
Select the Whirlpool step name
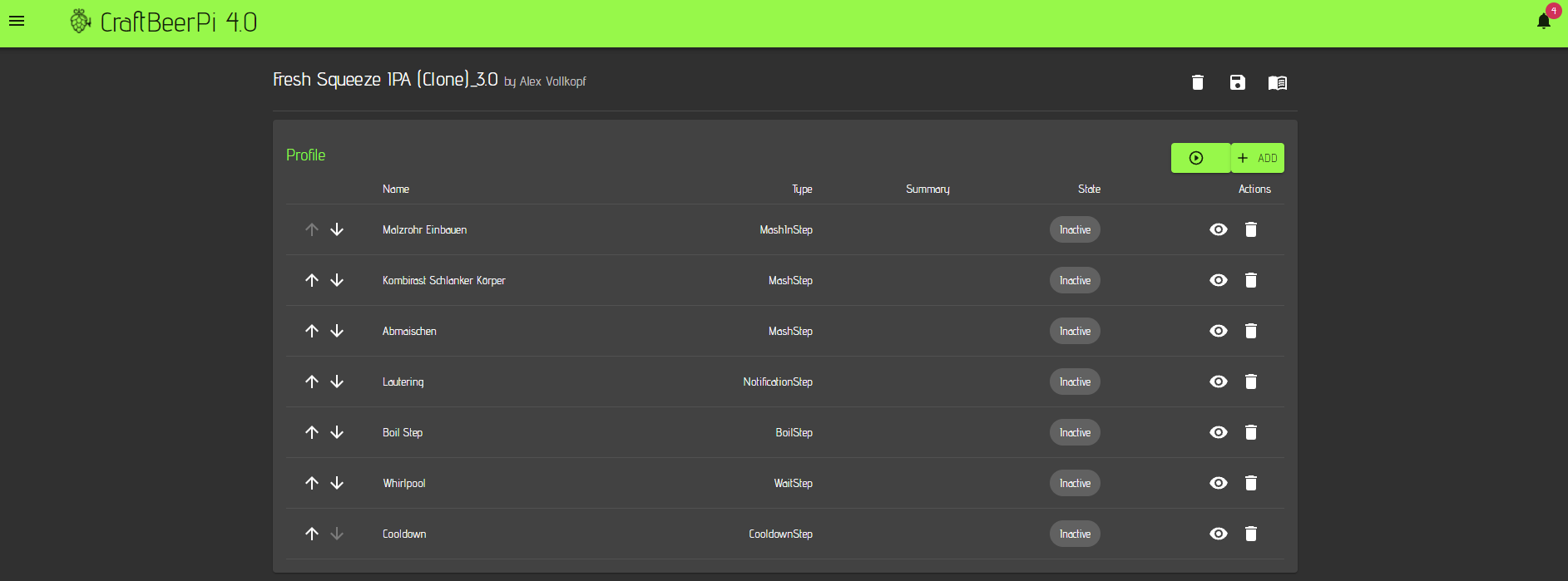pos(404,483)
